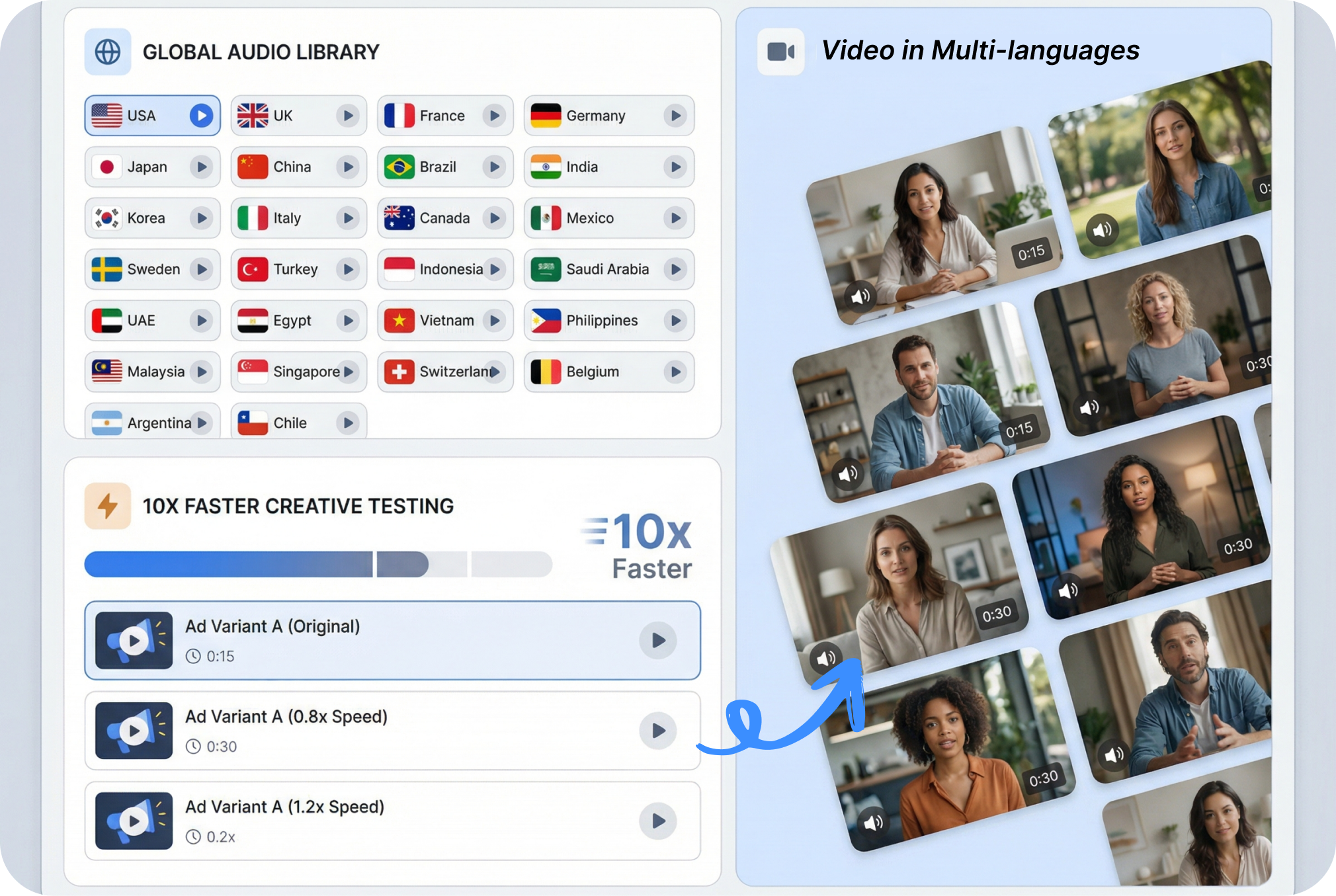Play the UK audio sample

click(x=347, y=116)
